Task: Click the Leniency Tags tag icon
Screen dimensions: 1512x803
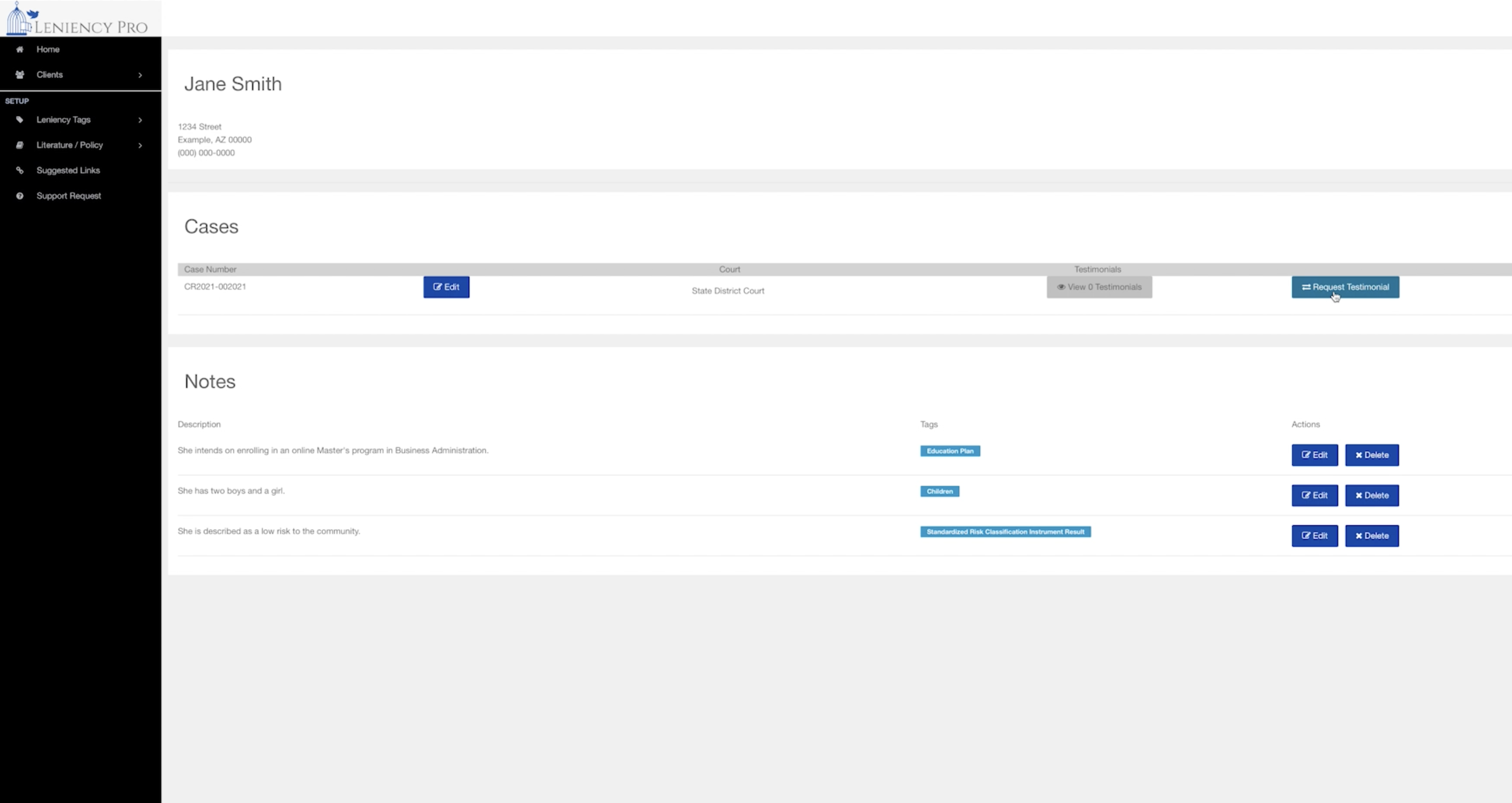Action: coord(20,120)
